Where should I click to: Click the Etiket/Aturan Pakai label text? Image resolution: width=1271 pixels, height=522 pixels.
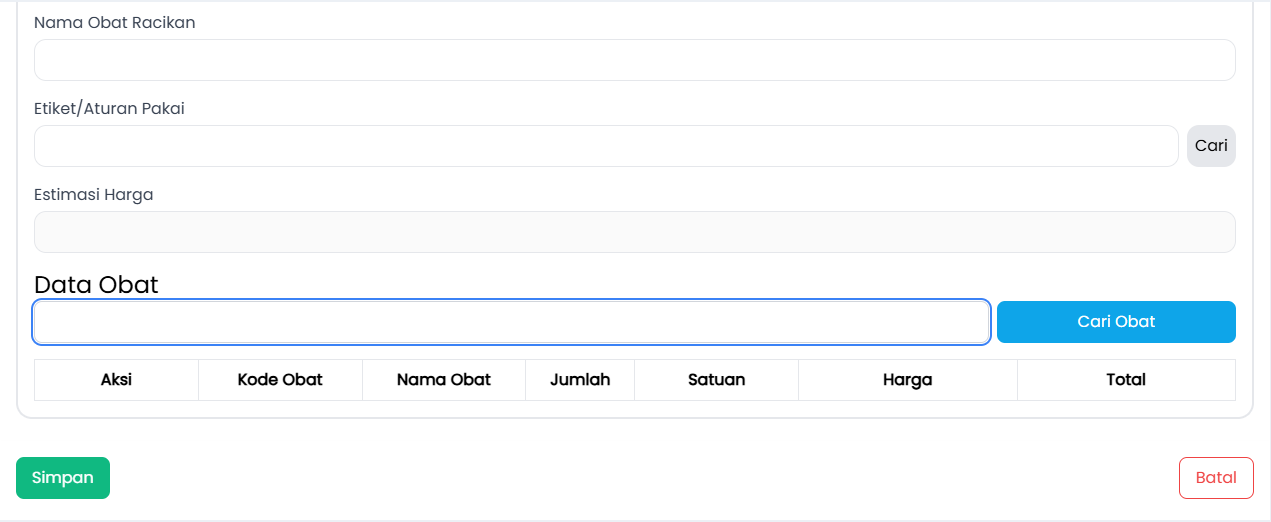tap(109, 109)
